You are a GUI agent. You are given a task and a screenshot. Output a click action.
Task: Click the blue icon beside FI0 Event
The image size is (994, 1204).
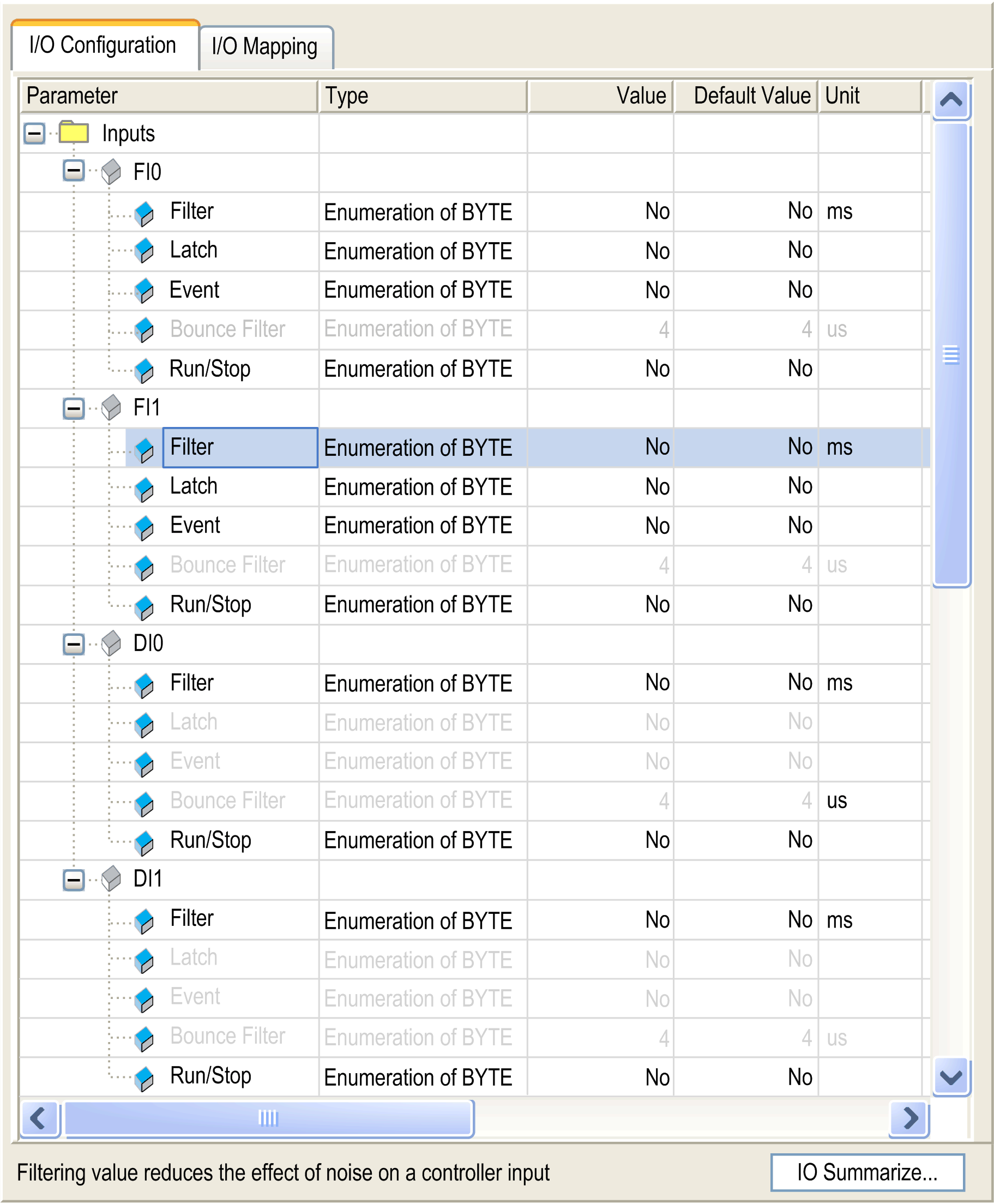pos(144,291)
